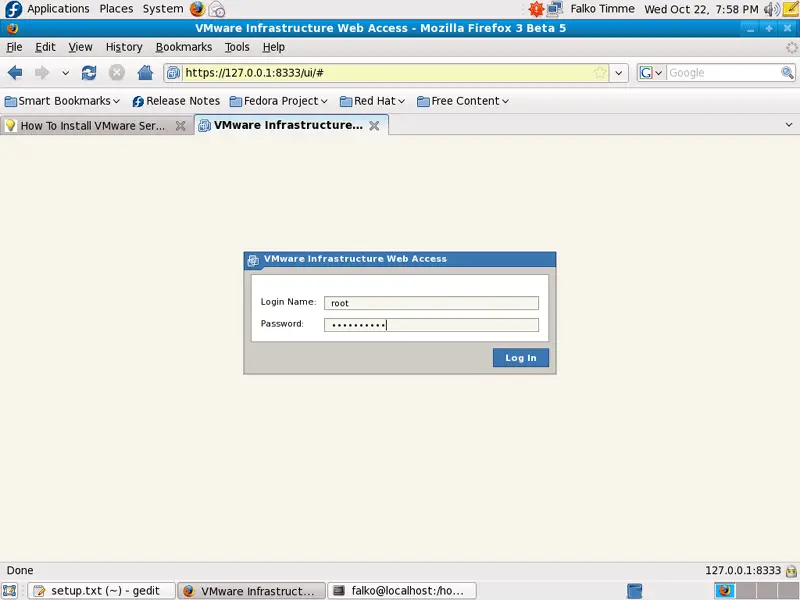This screenshot has height=600, width=800.
Task: Click the Login Name field
Action: click(431, 303)
